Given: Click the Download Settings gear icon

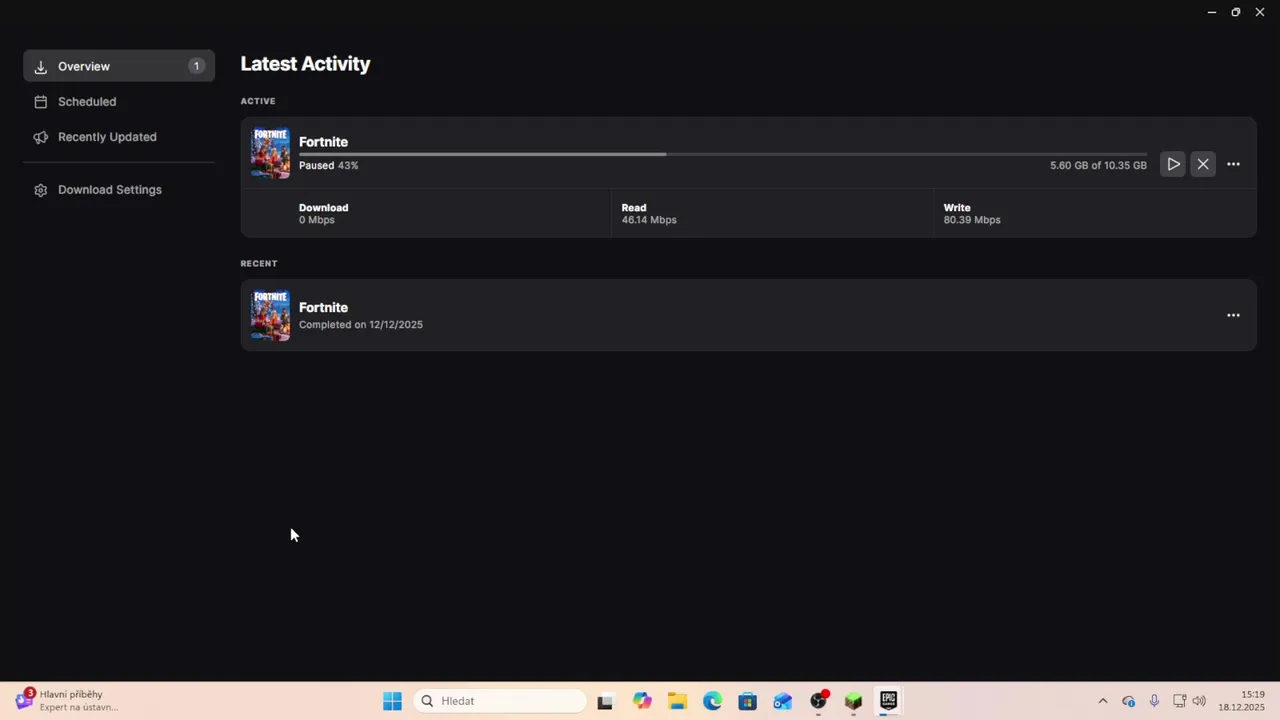Looking at the screenshot, I should tap(41, 190).
